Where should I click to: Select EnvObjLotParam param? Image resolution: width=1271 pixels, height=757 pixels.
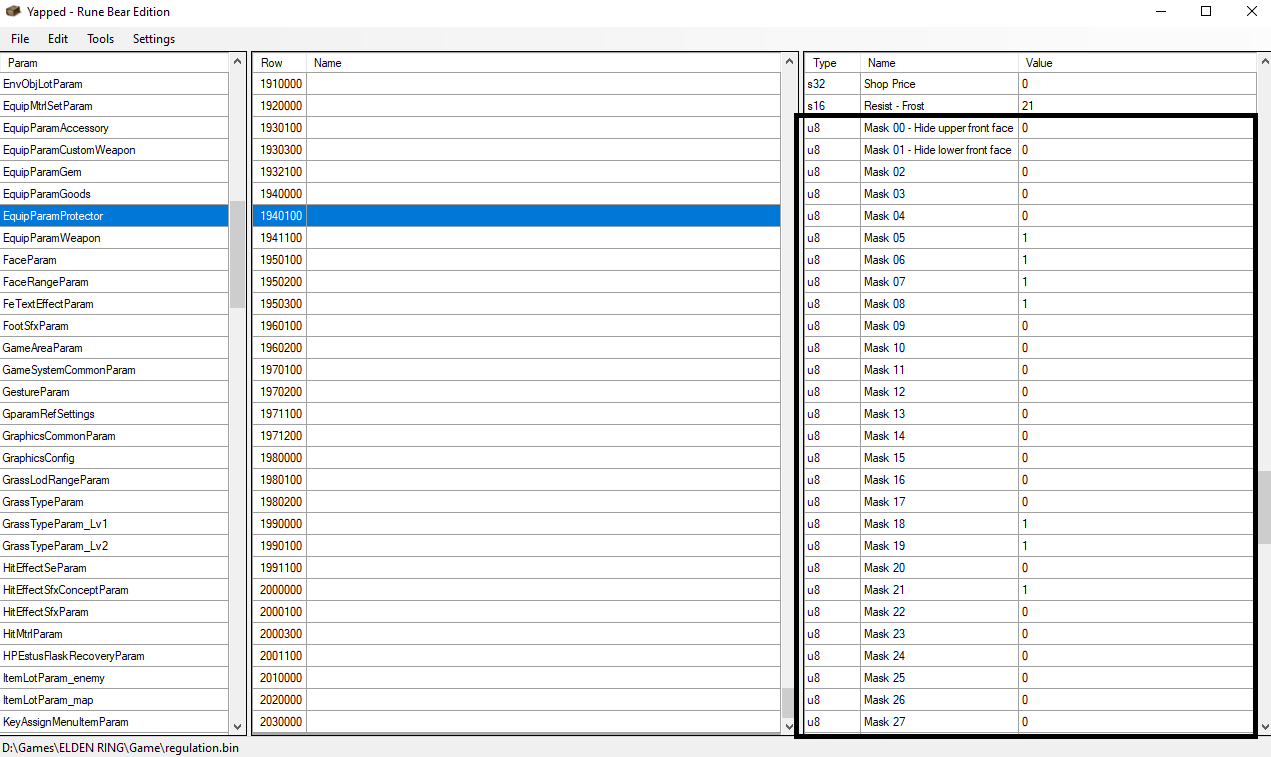[x=114, y=84]
